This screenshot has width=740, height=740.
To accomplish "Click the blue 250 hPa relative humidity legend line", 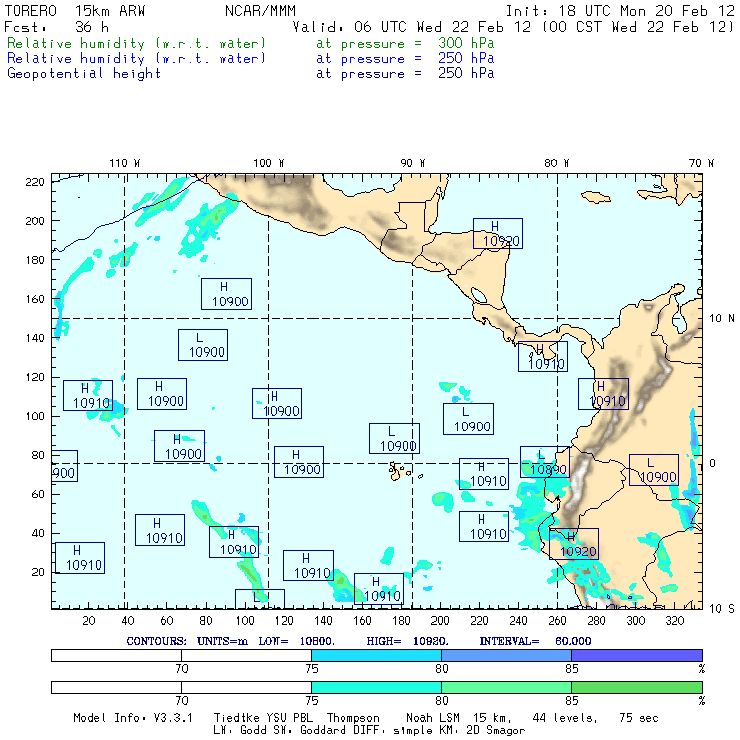I will click(x=136, y=59).
